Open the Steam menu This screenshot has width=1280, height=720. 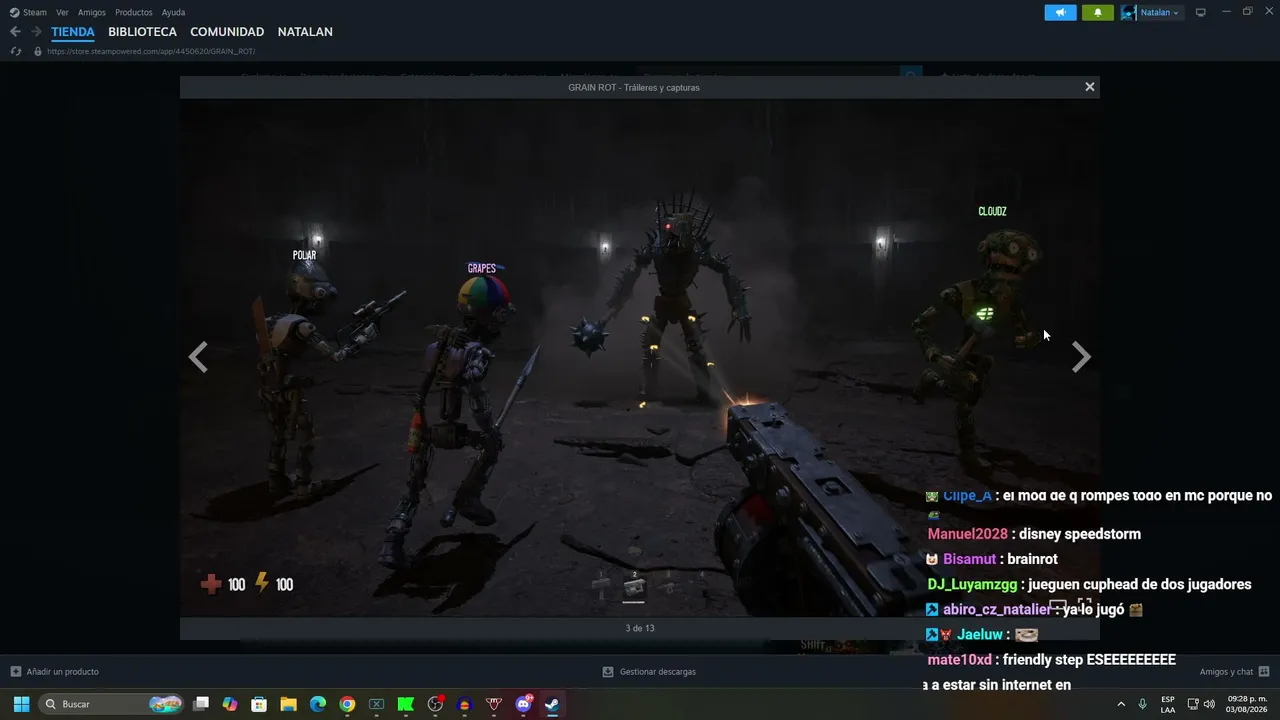(28, 12)
